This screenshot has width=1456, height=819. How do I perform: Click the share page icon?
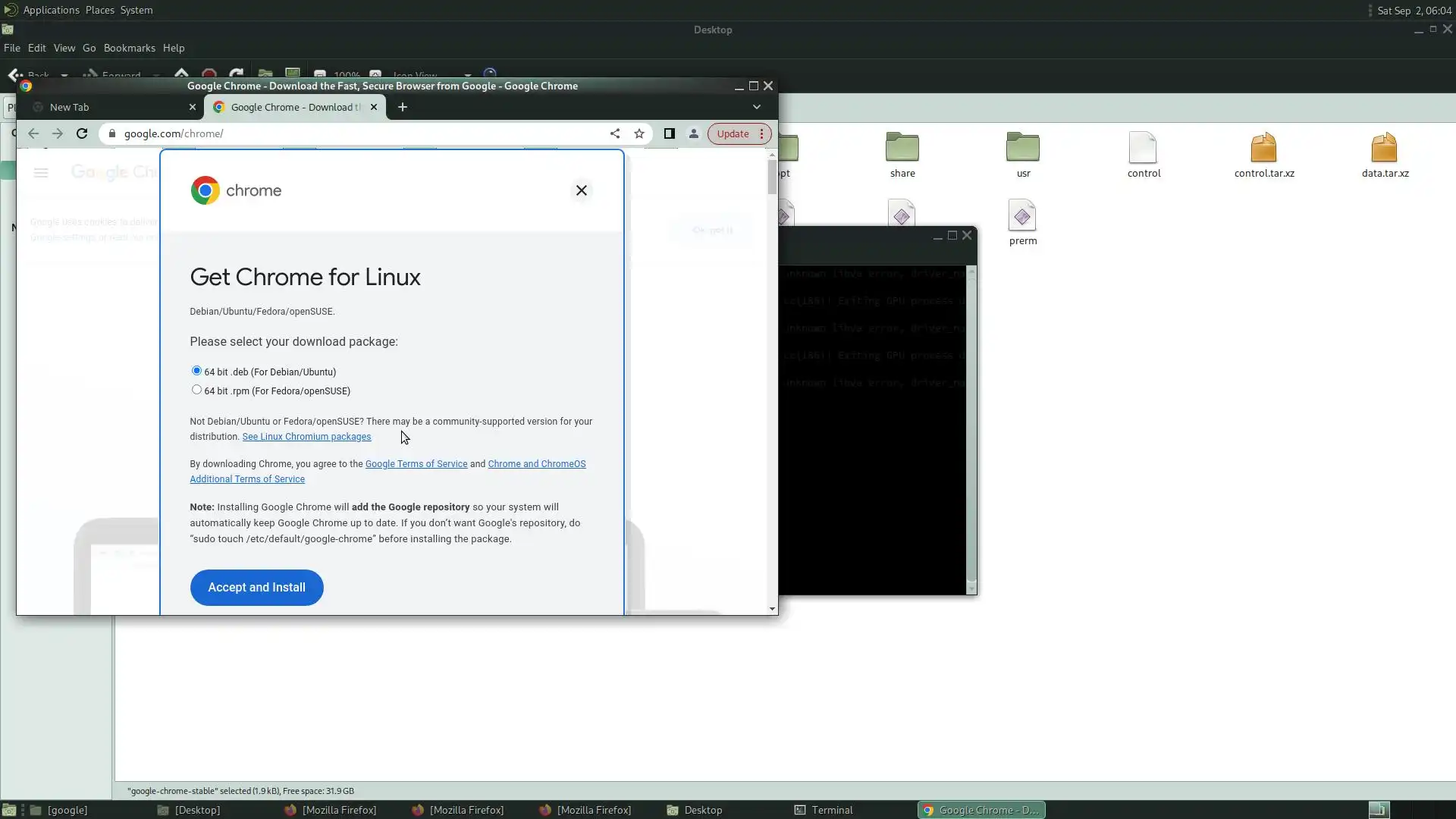tap(615, 133)
